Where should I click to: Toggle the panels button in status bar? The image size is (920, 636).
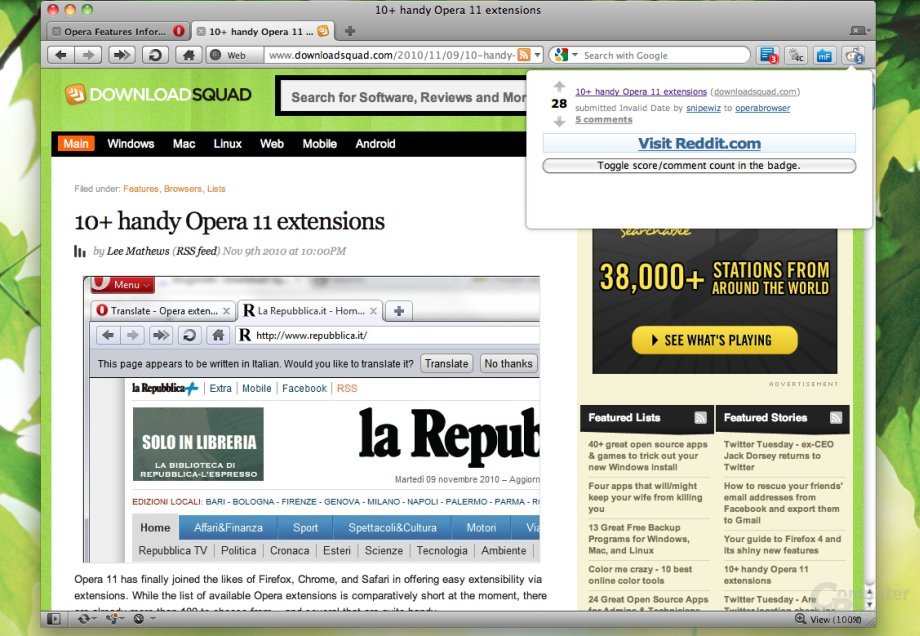53,618
